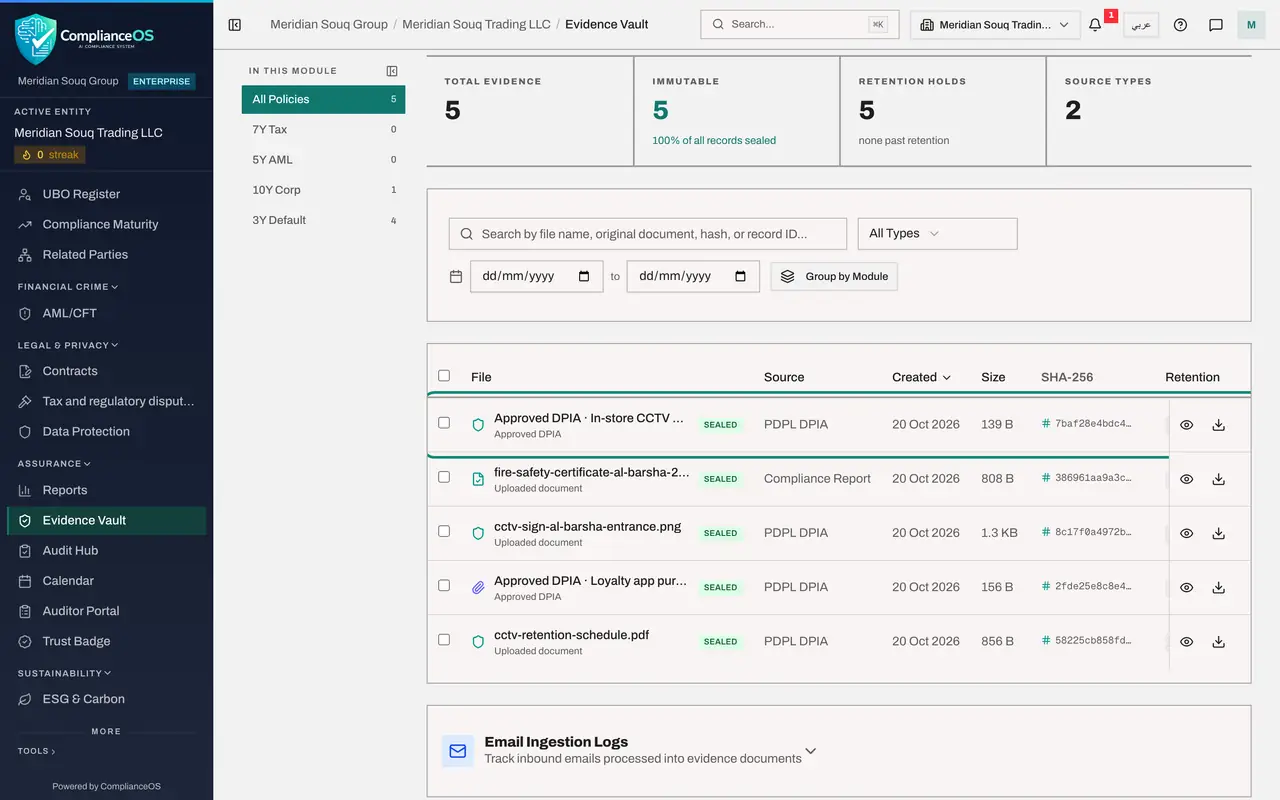Preview the Approved DPIA In-store CCTV file

1186,425
